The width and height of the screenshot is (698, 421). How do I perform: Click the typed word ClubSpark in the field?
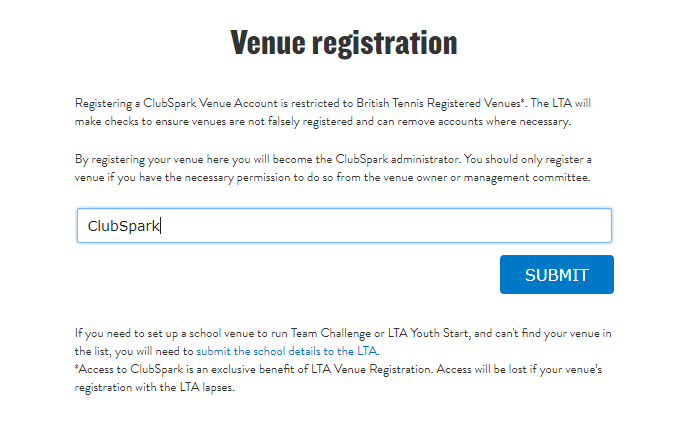pos(123,225)
